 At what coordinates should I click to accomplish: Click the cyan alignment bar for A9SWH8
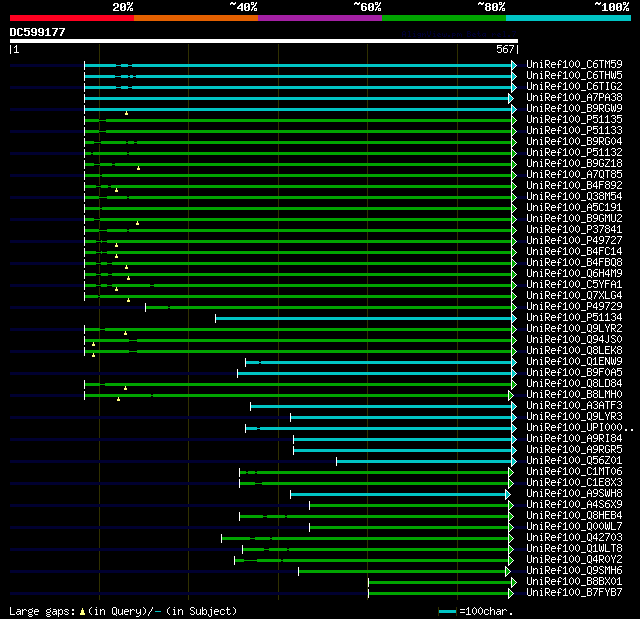point(398,495)
